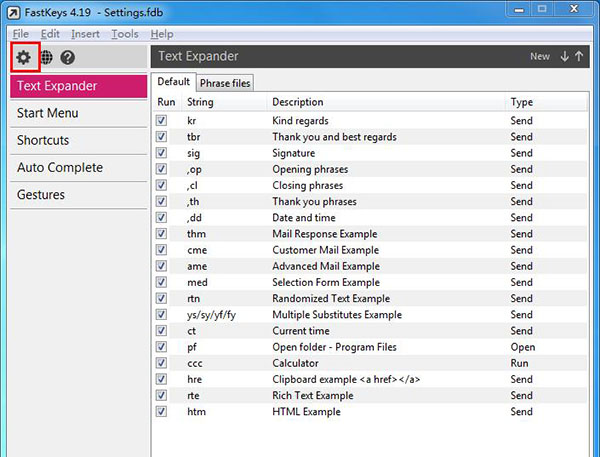600x475 pixels.
Task: Click the move up arrow icon
Action: 580,57
